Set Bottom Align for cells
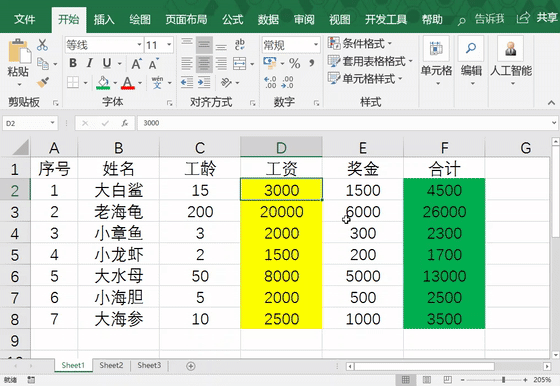This screenshot has height=386, width=560. tap(221, 45)
